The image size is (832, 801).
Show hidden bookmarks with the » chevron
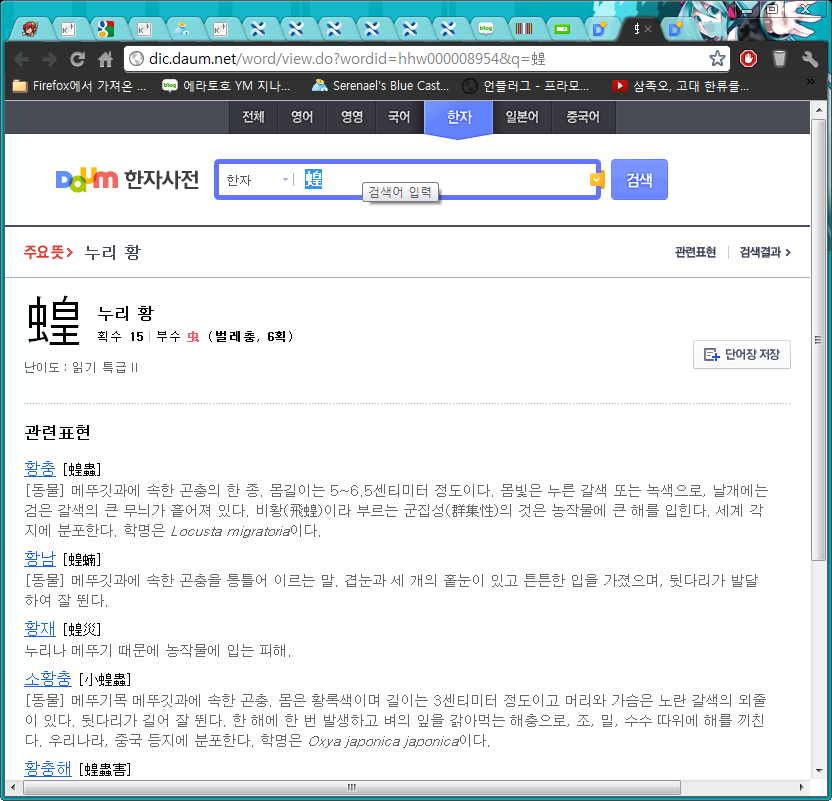810,81
